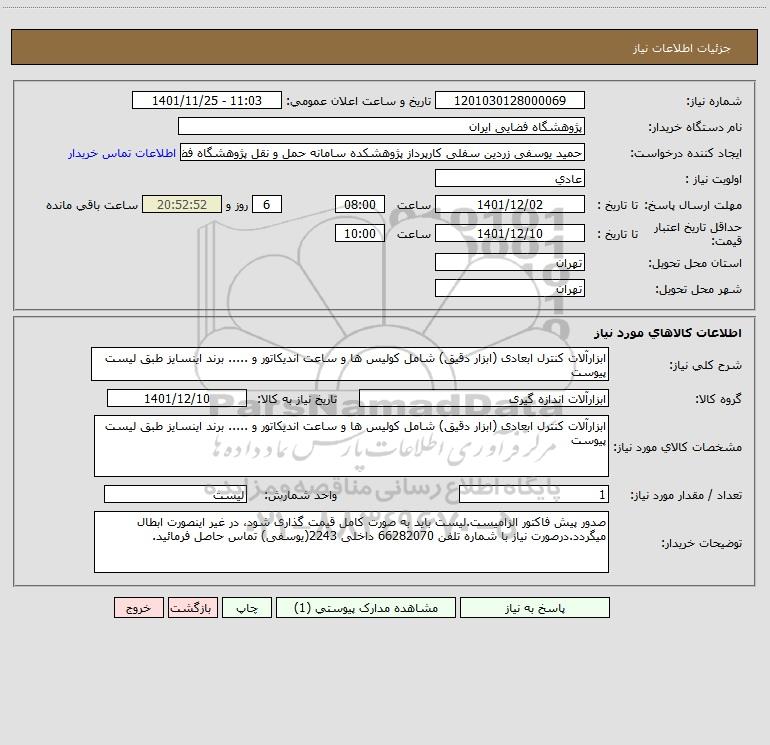Click price validity date 1401/12/10
This screenshot has width=770, height=745.
click(x=510, y=233)
